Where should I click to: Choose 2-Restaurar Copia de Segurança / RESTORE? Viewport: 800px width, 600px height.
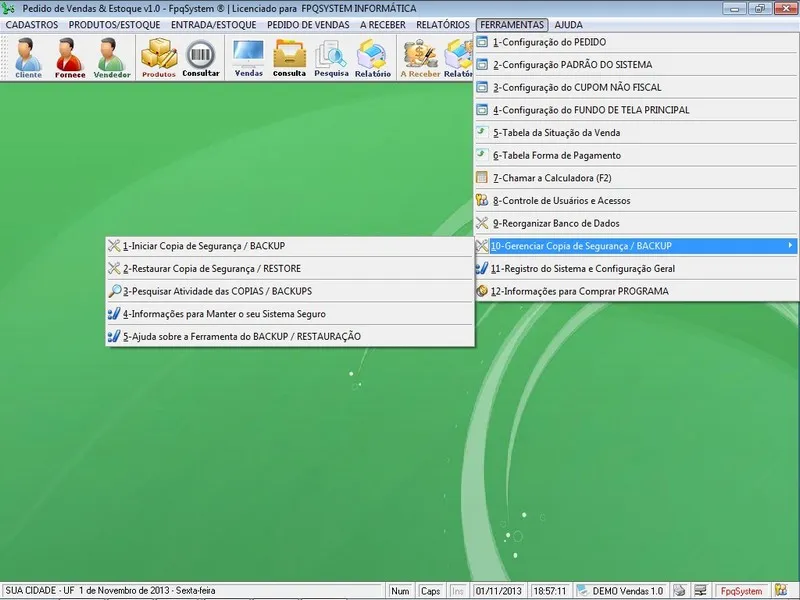tap(211, 268)
